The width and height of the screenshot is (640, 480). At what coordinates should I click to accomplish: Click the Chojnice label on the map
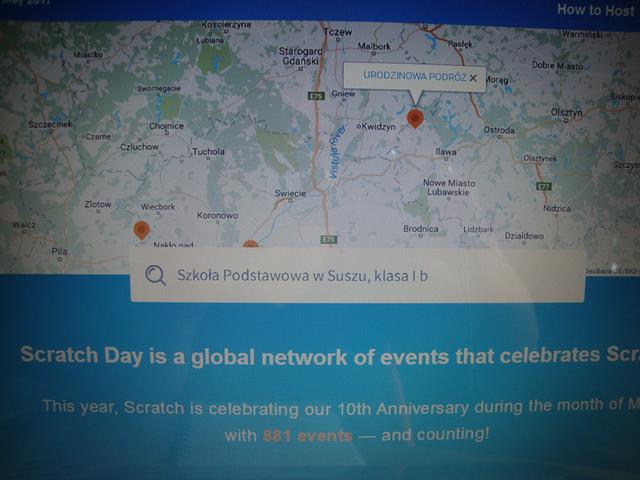(x=167, y=126)
